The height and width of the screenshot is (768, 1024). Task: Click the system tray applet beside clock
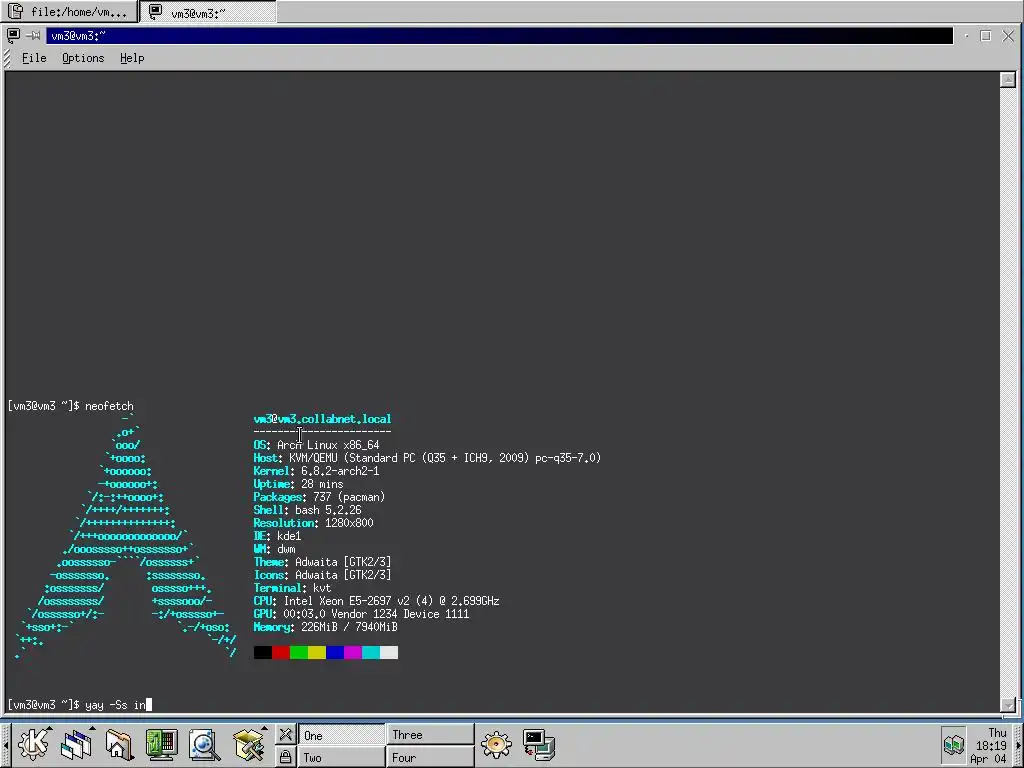pyautogui.click(x=953, y=744)
